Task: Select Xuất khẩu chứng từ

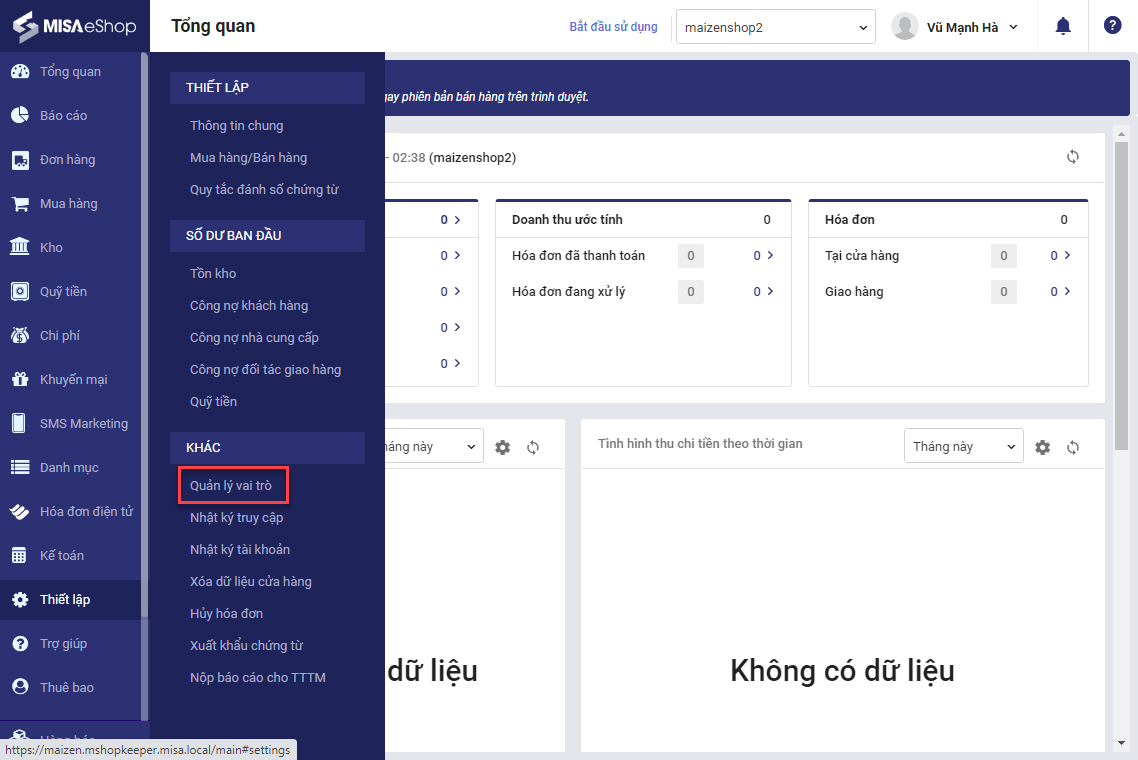Action: (x=246, y=645)
